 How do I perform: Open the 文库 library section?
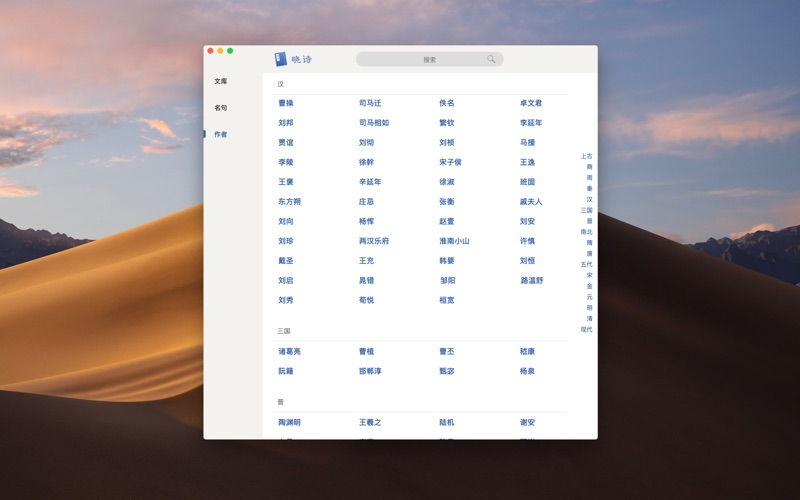(x=221, y=81)
